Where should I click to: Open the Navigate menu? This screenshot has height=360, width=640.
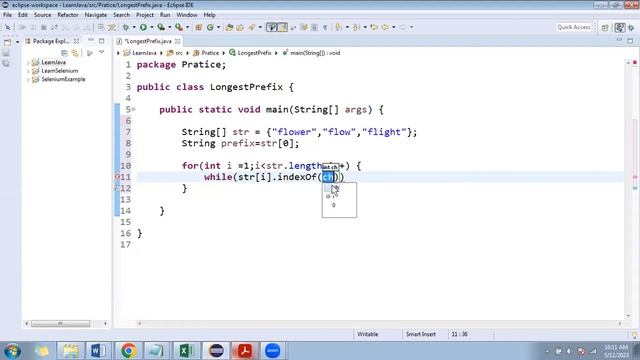tap(96, 15)
